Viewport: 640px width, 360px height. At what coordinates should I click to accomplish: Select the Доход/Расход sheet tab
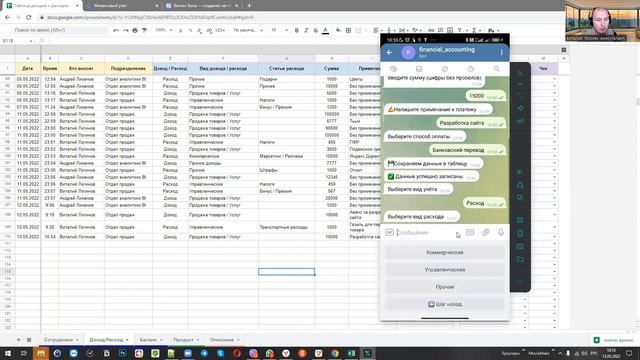[106, 340]
